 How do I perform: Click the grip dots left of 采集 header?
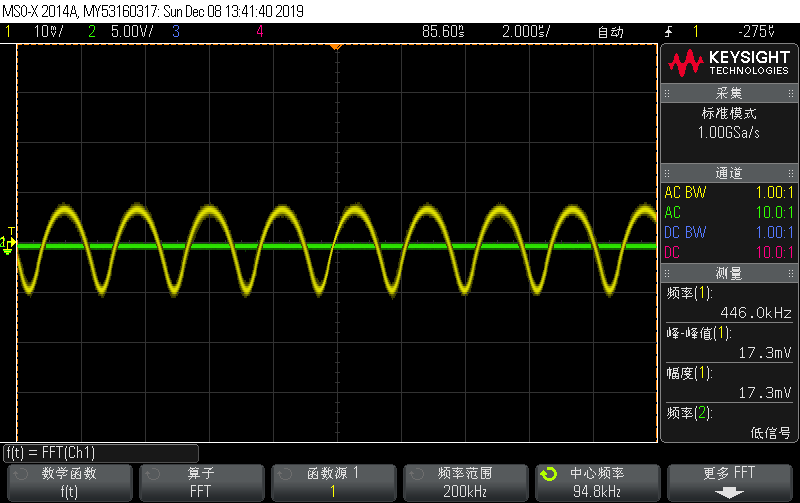[x=667, y=93]
